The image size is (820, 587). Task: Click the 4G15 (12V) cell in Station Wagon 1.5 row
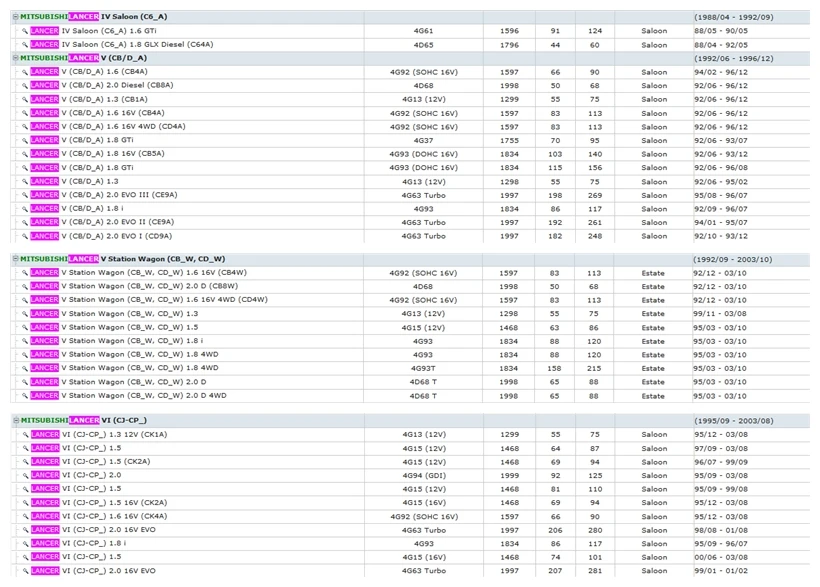tap(423, 328)
